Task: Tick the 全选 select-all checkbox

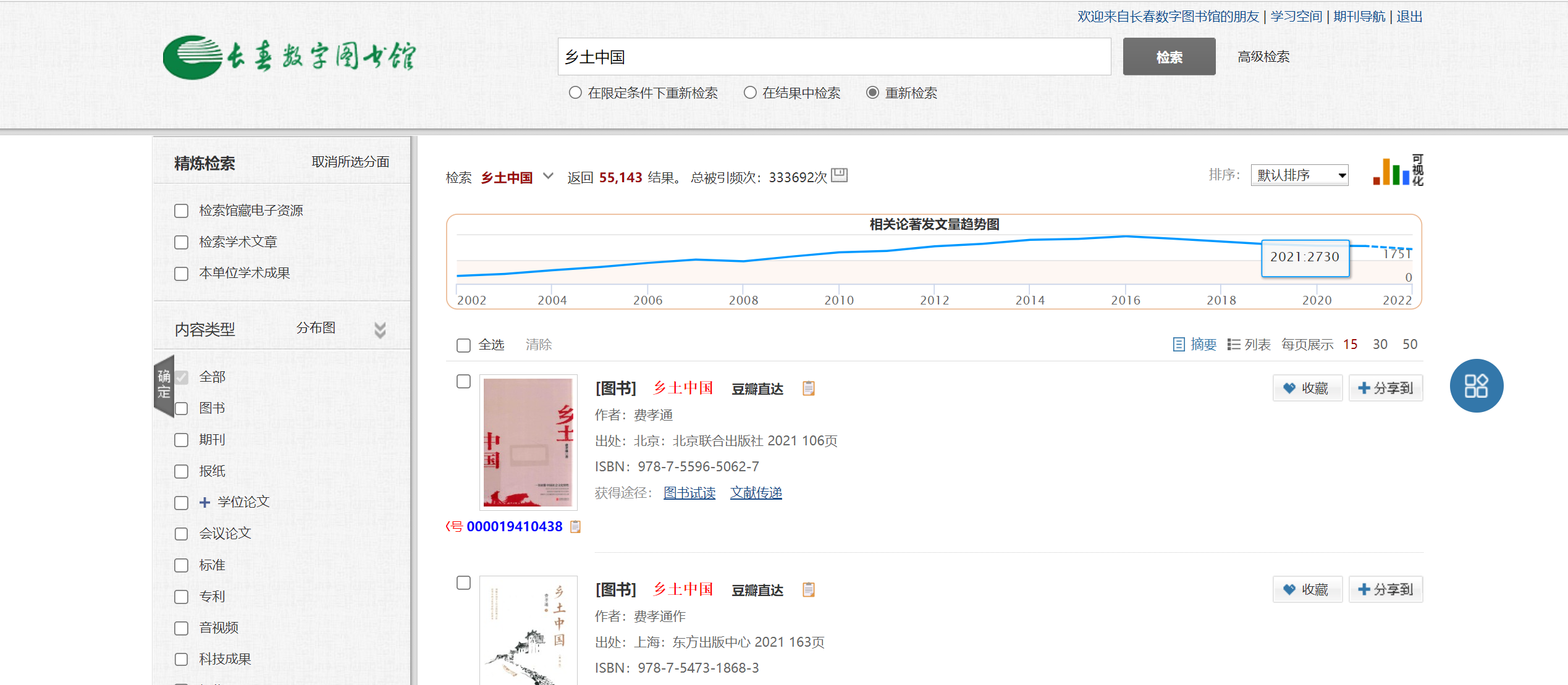Action: point(463,345)
